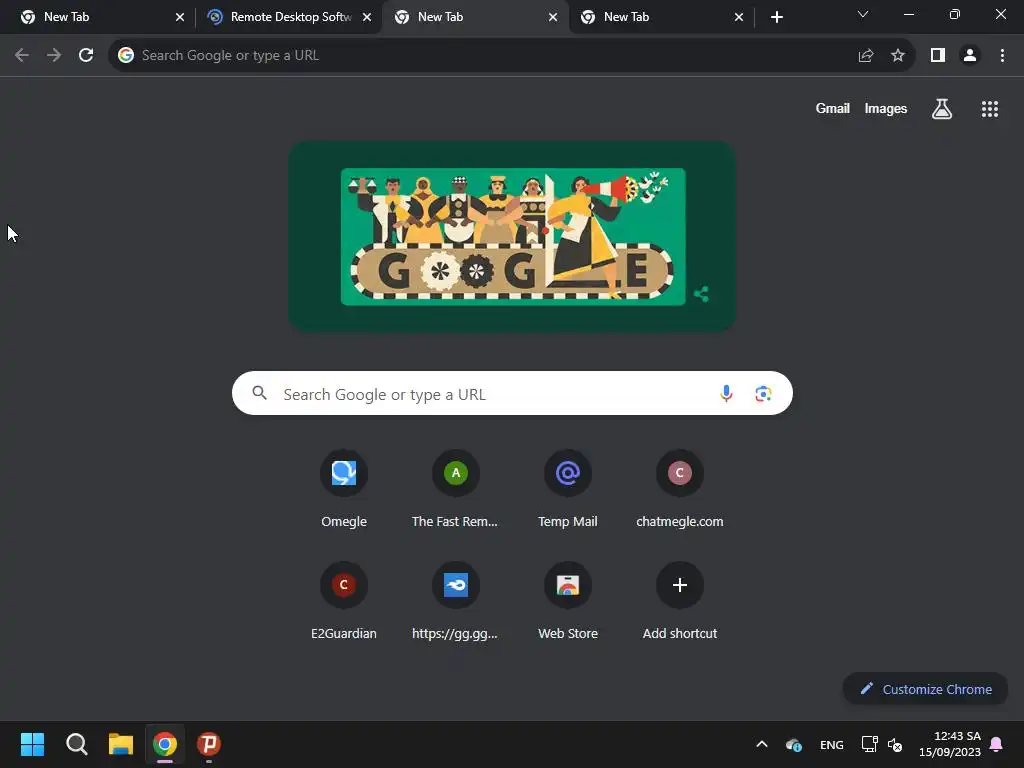
Task: Share this page from the address bar
Action: coord(866,56)
